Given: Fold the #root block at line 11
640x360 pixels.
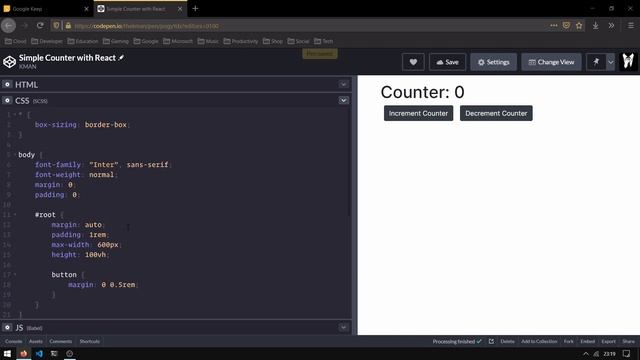Looking at the screenshot, I should 15,215.
